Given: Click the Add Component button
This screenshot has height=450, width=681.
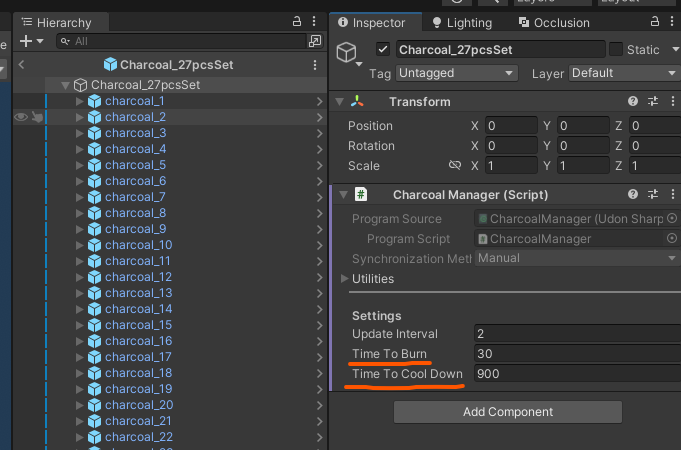Looking at the screenshot, I should tap(508, 412).
